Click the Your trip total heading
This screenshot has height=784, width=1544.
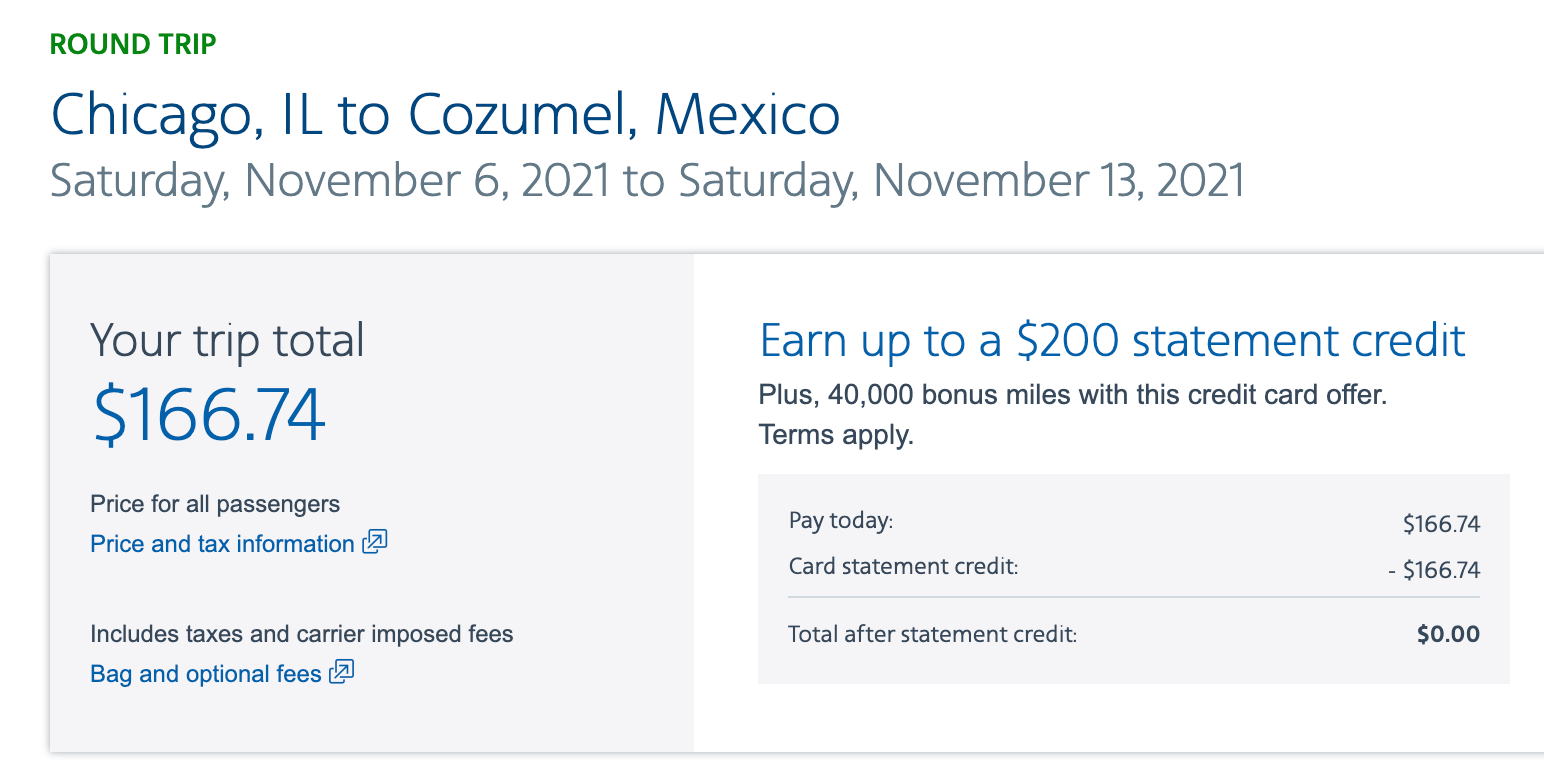click(227, 340)
